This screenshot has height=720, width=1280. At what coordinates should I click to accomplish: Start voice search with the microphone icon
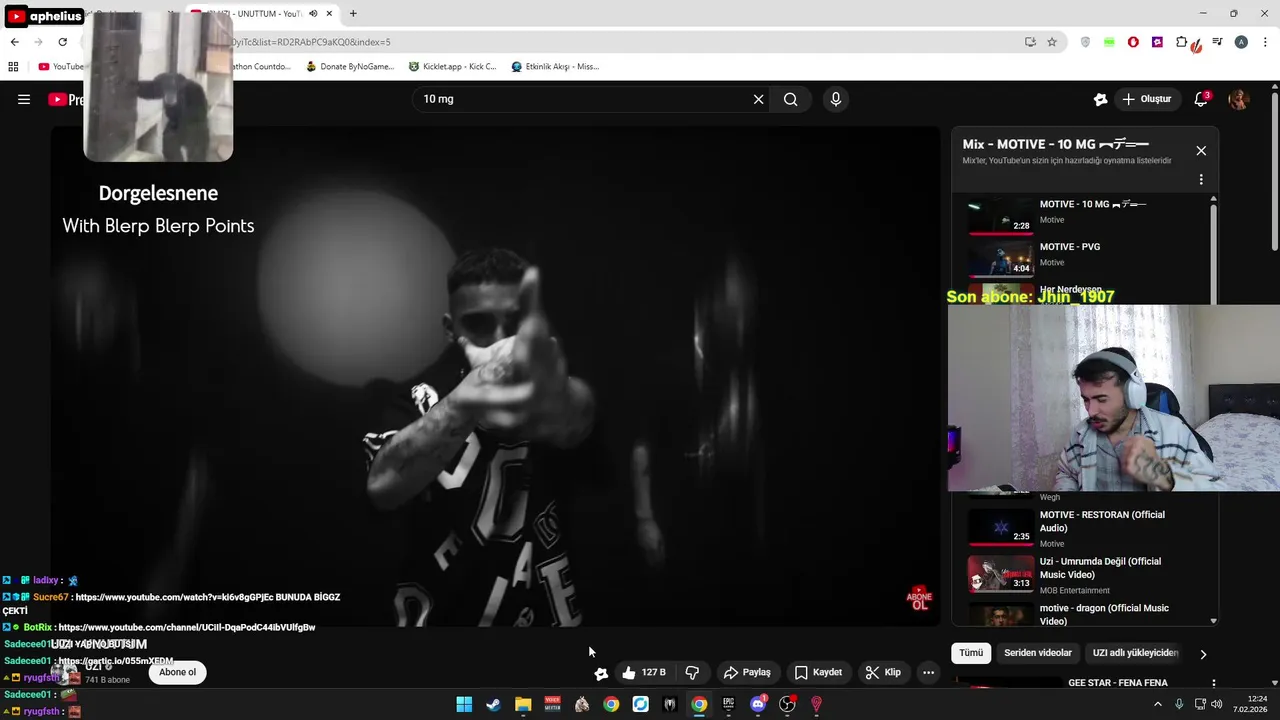coord(836,99)
